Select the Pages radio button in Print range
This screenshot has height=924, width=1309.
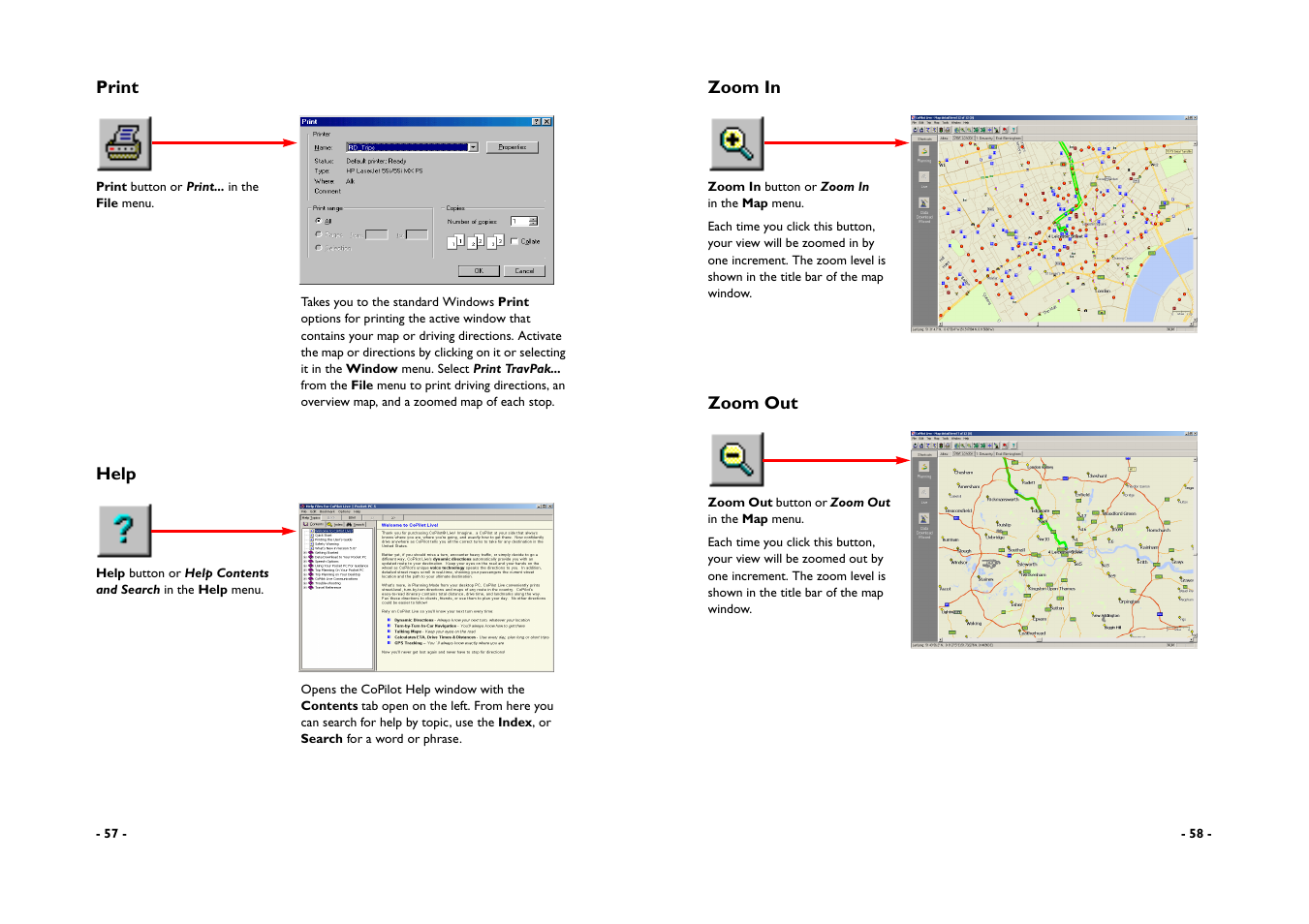coord(319,234)
